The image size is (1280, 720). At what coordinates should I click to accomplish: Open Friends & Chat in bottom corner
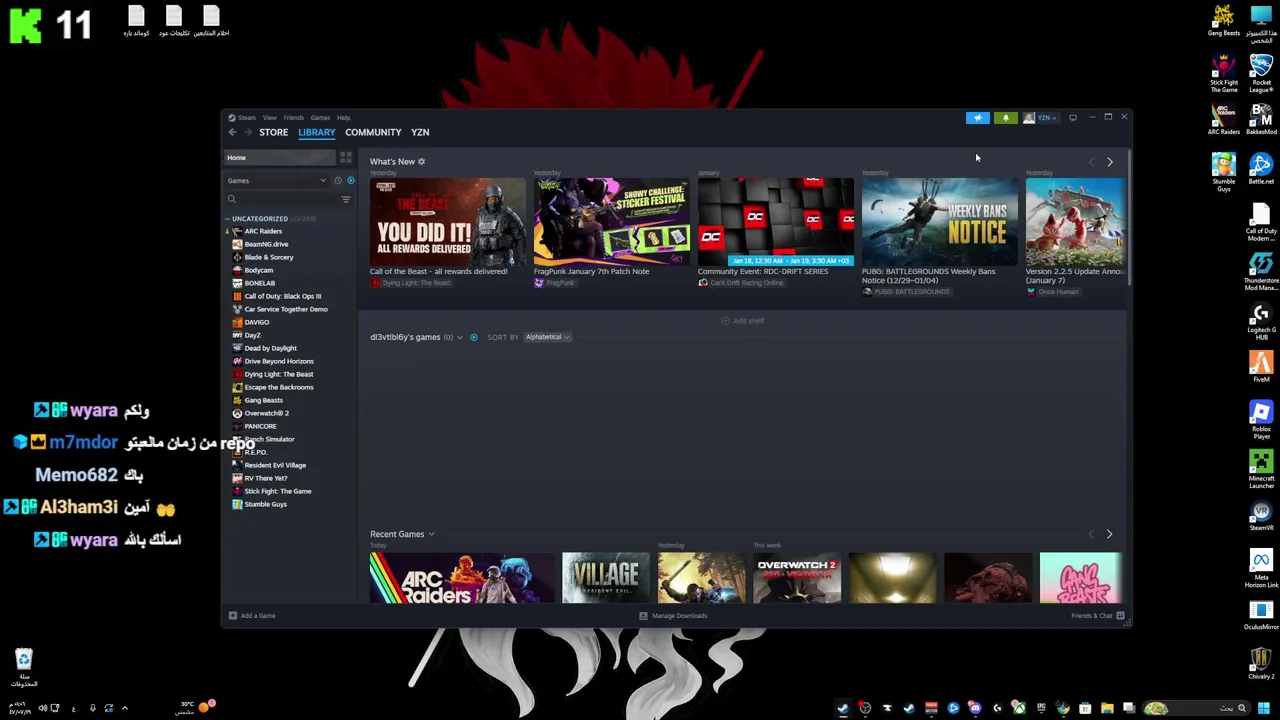(x=1097, y=616)
